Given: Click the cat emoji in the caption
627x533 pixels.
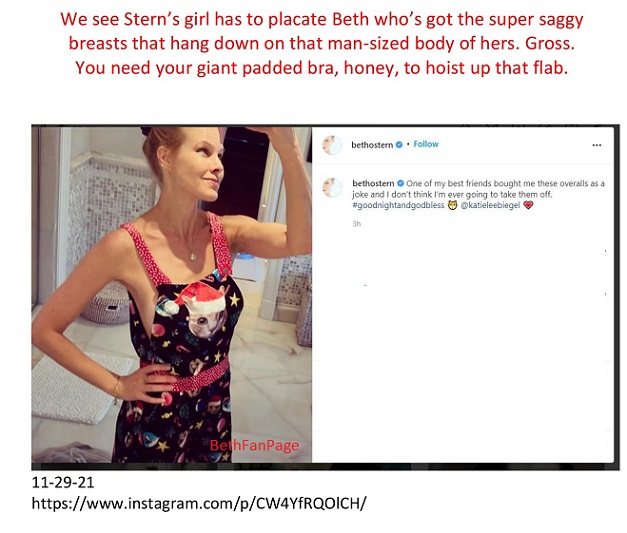Looking at the screenshot, I should (x=452, y=205).
